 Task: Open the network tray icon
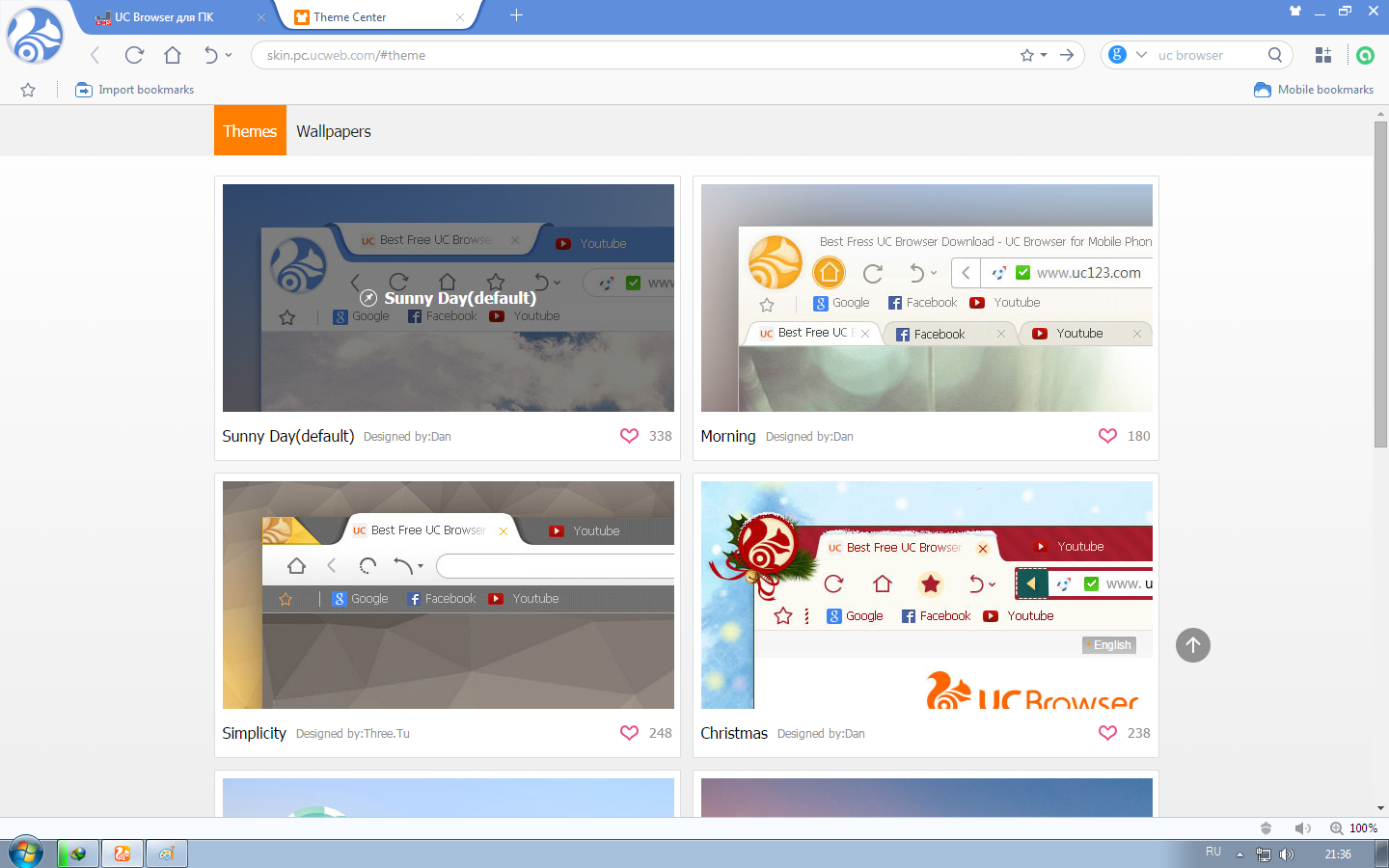(x=1264, y=854)
